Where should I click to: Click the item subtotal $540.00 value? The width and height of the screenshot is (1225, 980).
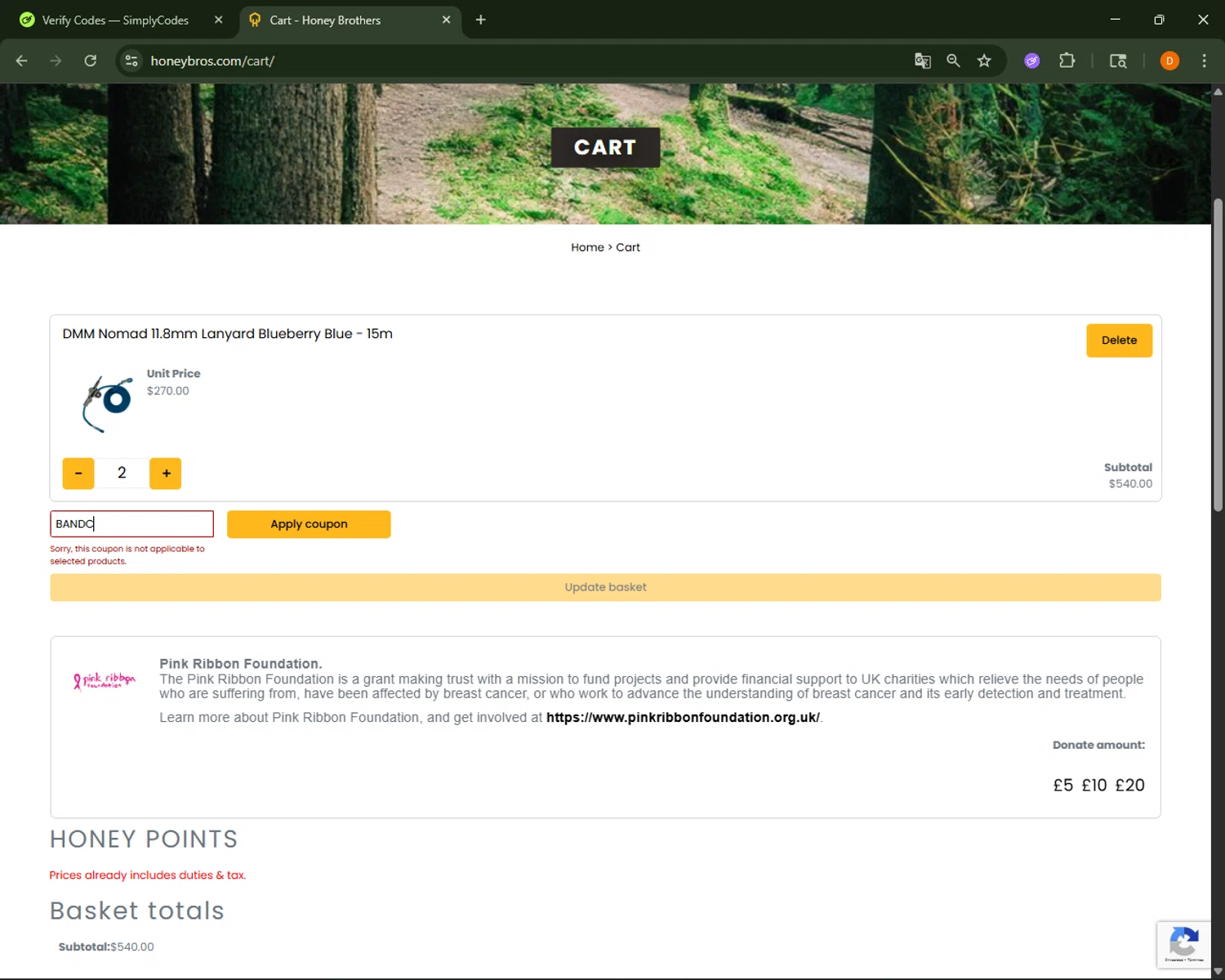1130,483
